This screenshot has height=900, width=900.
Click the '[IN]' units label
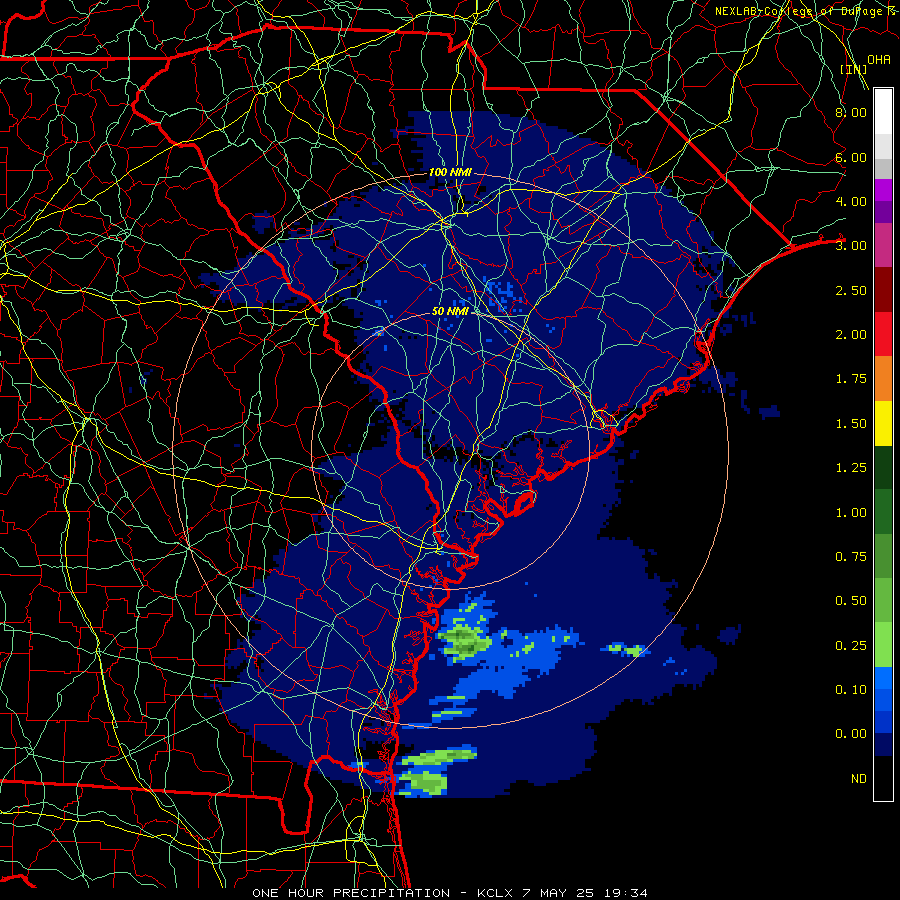(854, 69)
